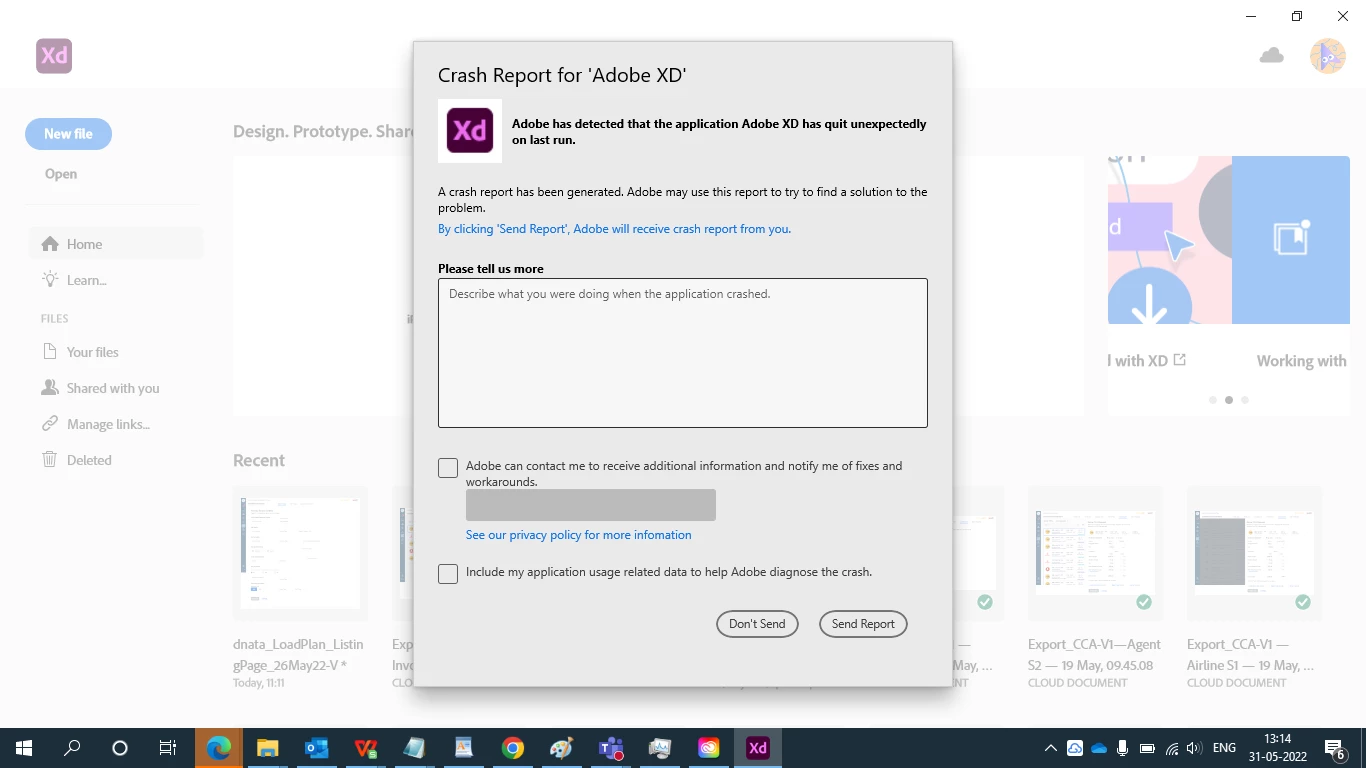This screenshot has width=1366, height=768.
Task: Click the 'with XD' external link icon
Action: (x=1180, y=360)
